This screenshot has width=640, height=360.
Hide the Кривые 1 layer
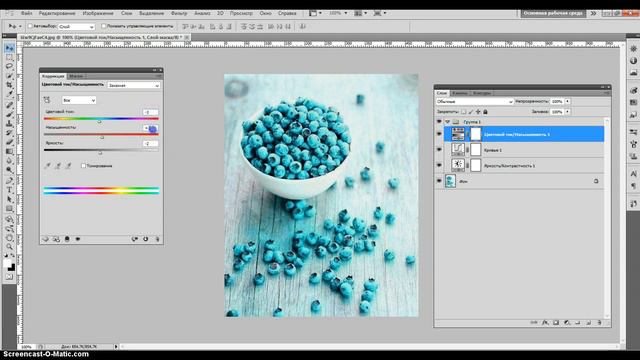pyautogui.click(x=439, y=150)
